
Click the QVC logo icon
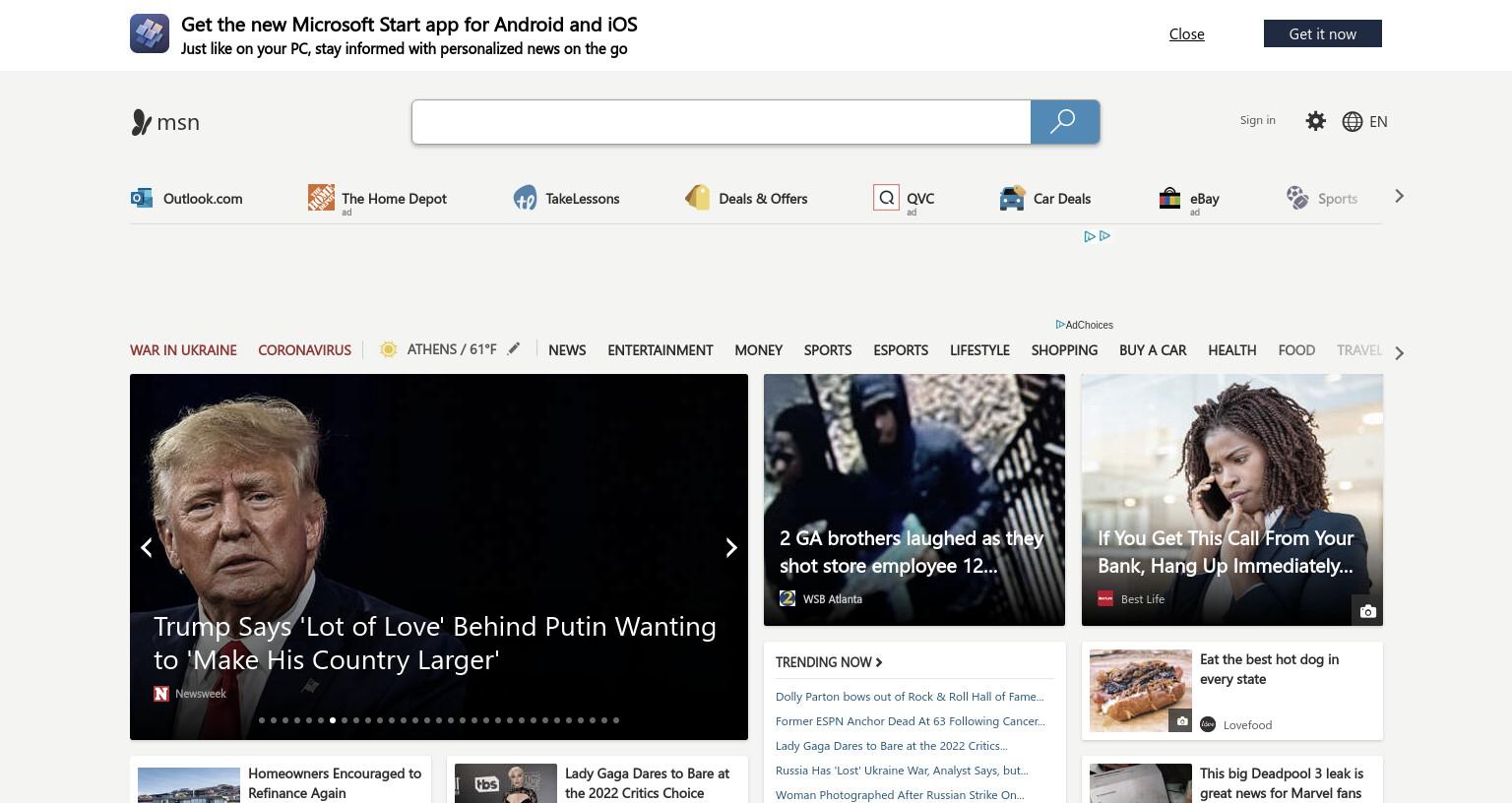(886, 198)
